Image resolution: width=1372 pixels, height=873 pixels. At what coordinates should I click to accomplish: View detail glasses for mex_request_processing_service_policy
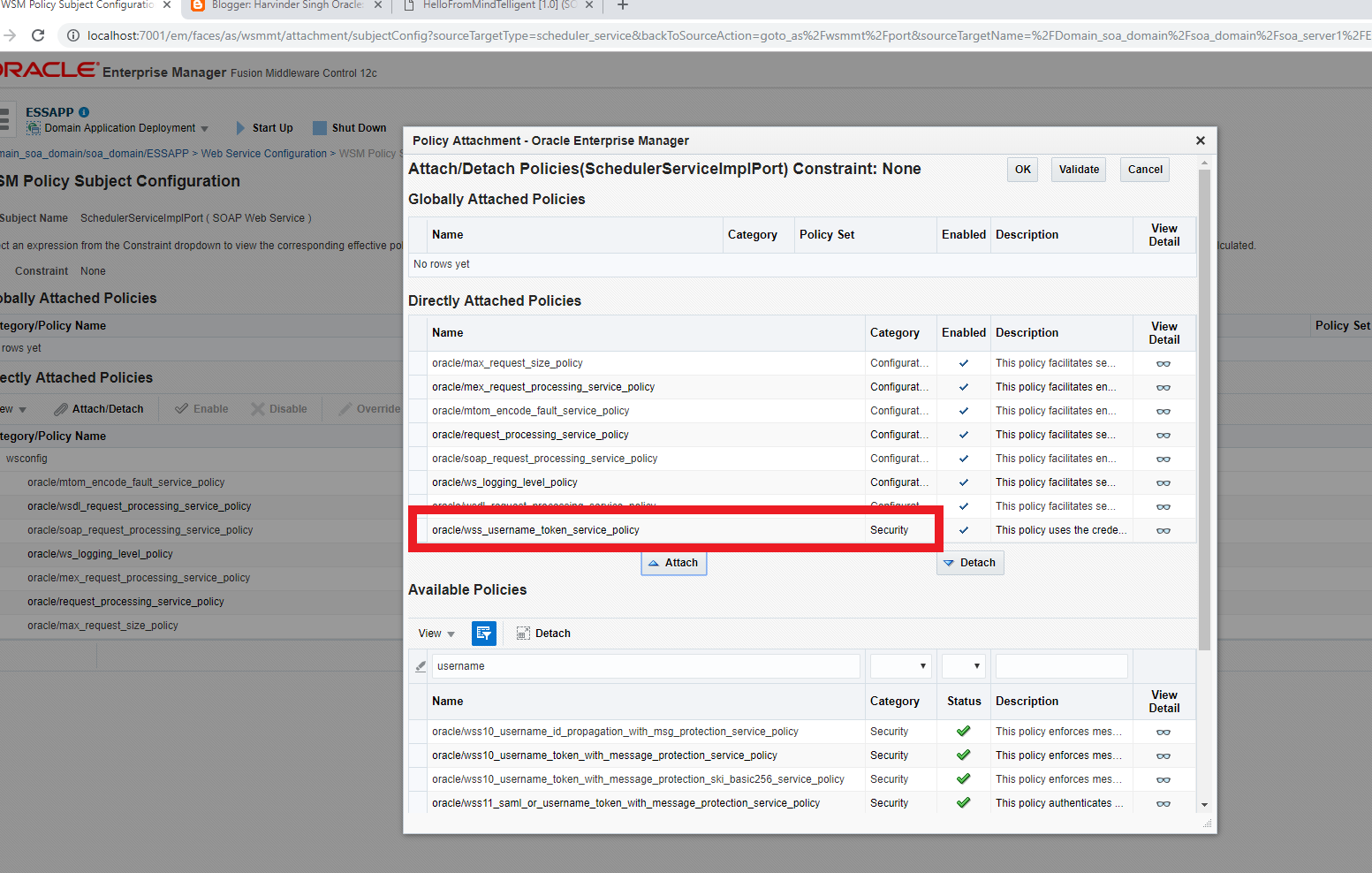(x=1164, y=387)
